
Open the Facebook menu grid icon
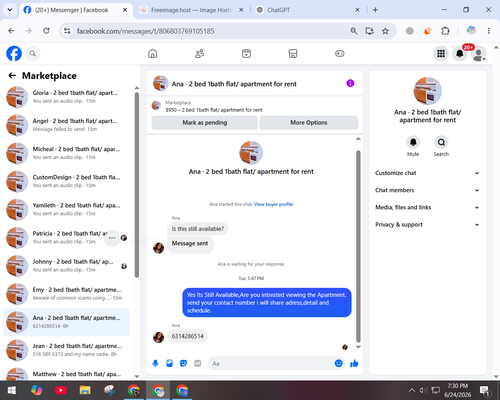(441, 53)
